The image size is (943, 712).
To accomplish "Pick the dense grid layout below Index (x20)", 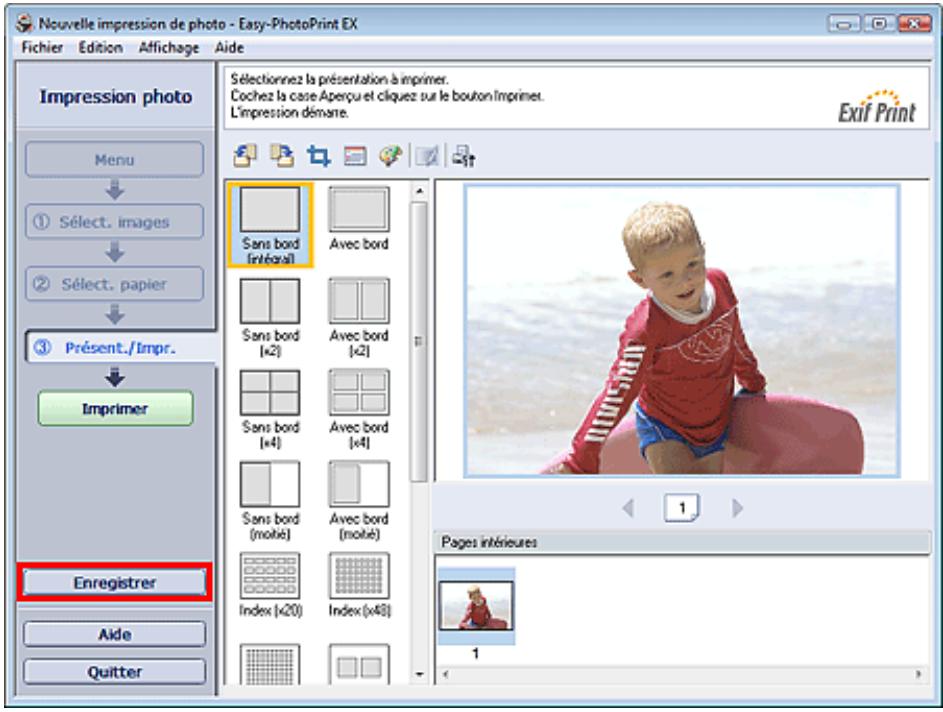I will coord(270,664).
